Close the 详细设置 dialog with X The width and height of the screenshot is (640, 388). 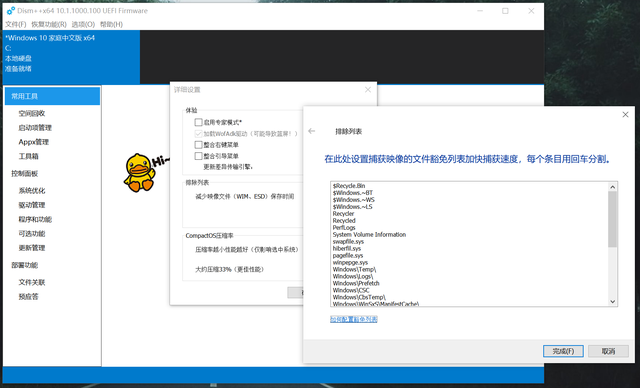[368, 89]
